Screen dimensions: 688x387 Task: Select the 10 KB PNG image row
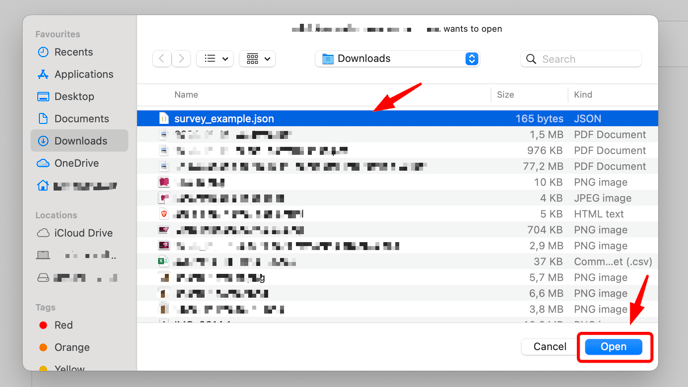[x=398, y=182]
